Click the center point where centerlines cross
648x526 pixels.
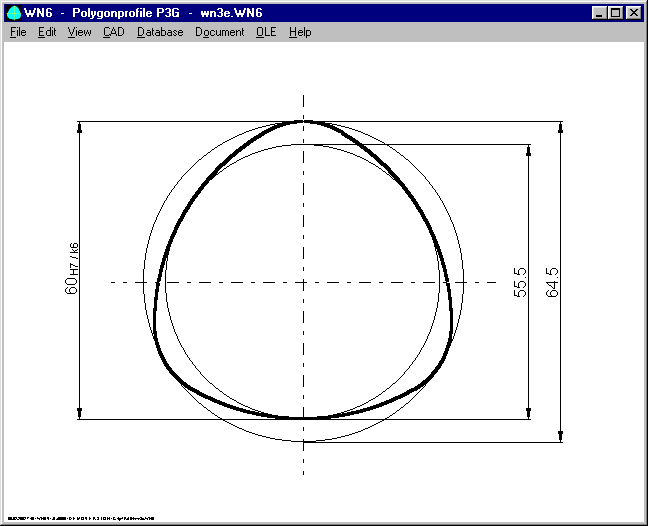(303, 282)
